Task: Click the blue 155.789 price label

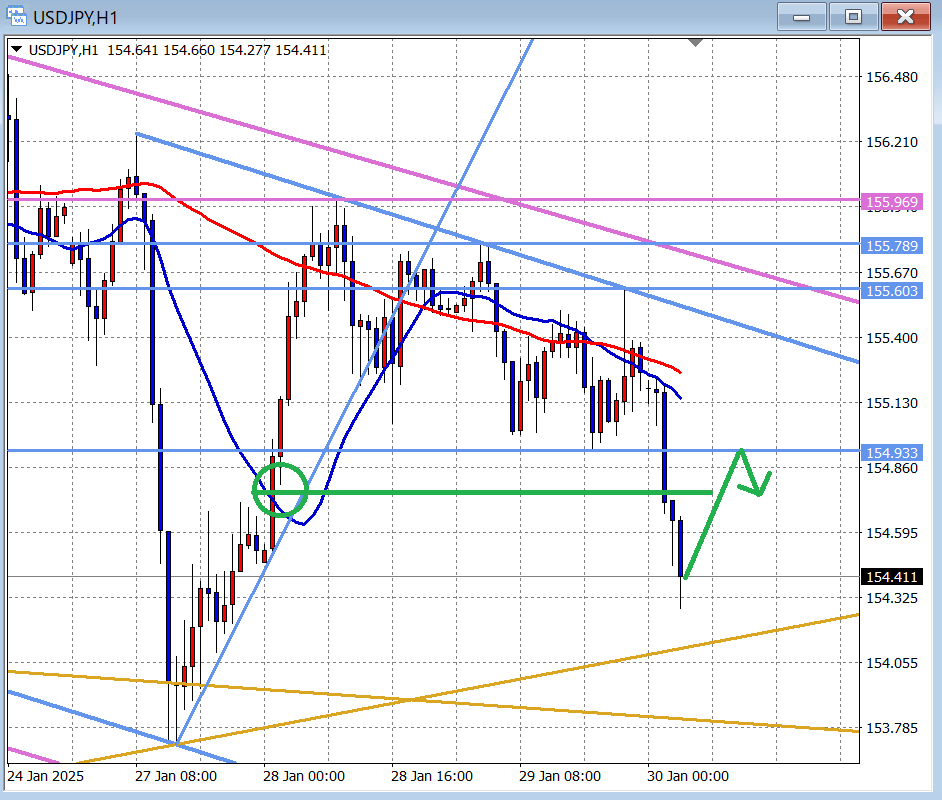Action: [x=892, y=245]
